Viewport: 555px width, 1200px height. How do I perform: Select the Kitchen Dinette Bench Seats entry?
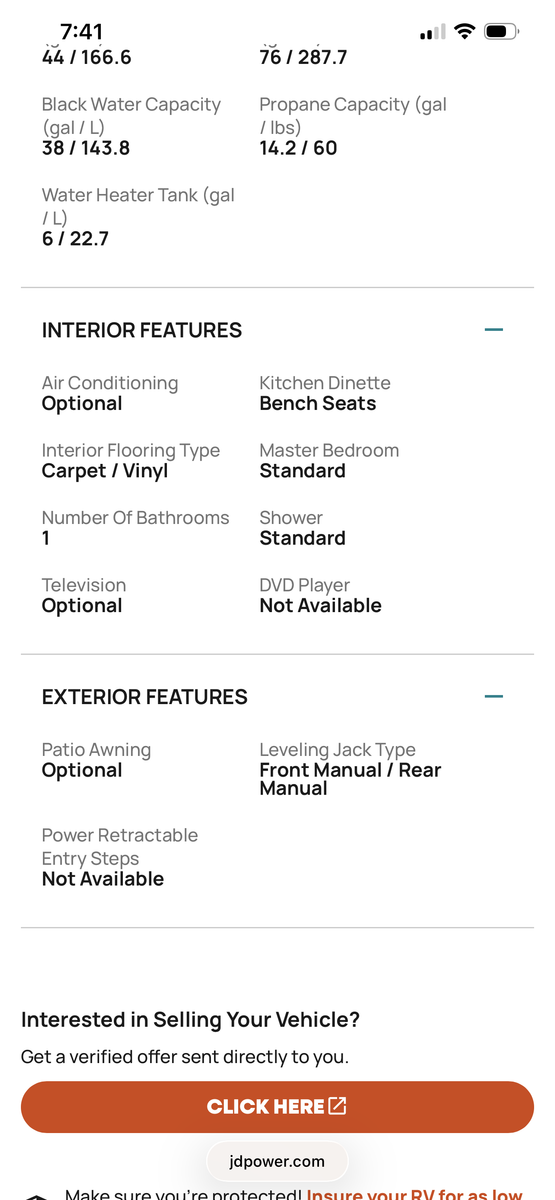click(325, 393)
